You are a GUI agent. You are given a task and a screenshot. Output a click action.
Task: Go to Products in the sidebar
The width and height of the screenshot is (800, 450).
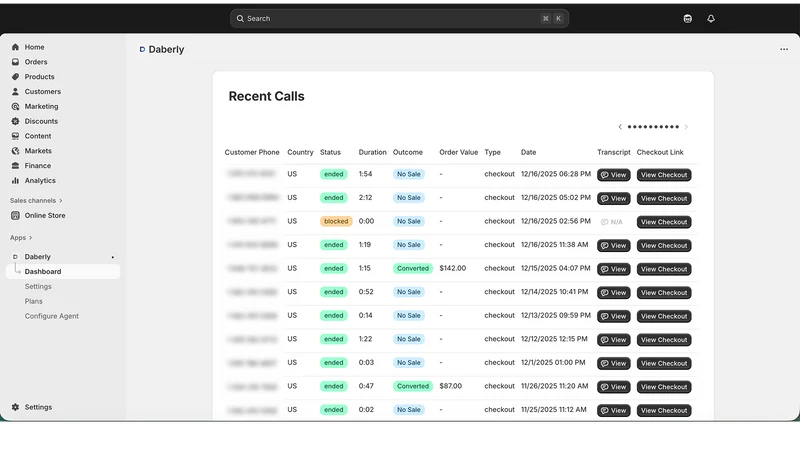(x=39, y=77)
